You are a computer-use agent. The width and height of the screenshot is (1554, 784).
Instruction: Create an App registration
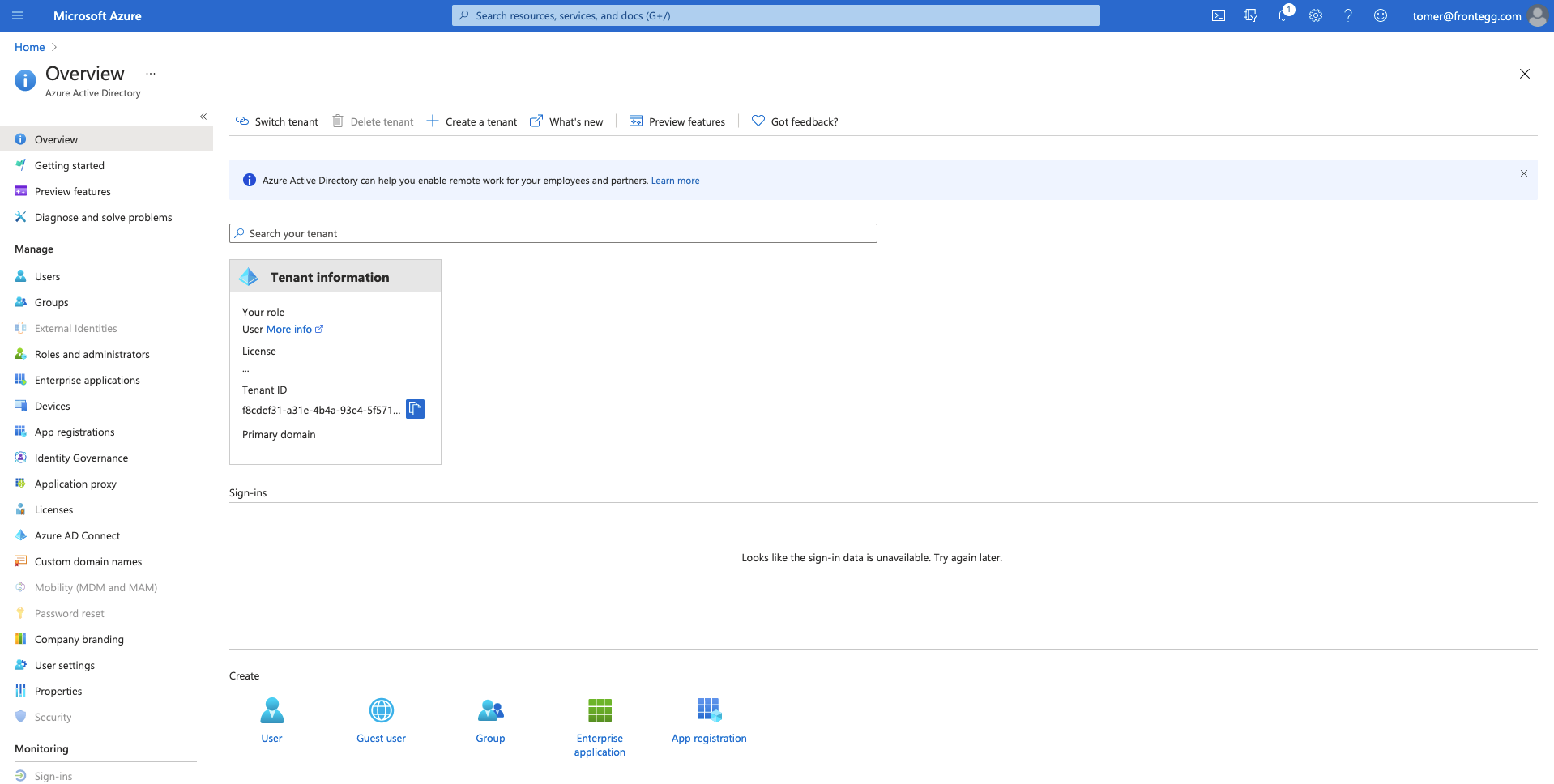[x=709, y=720]
